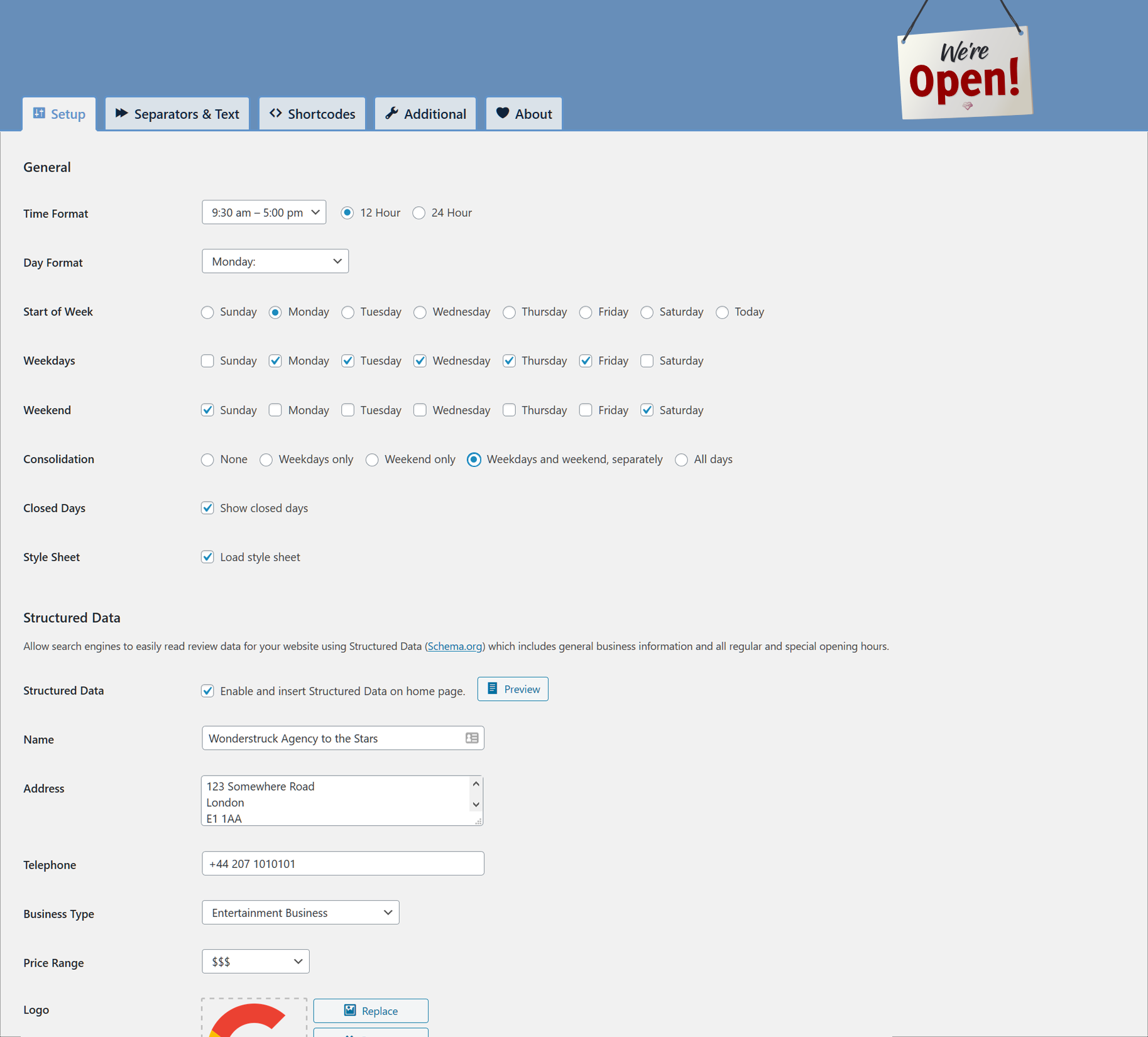Set Start of Week to Tuesday
The image size is (1148, 1037).
(x=347, y=312)
